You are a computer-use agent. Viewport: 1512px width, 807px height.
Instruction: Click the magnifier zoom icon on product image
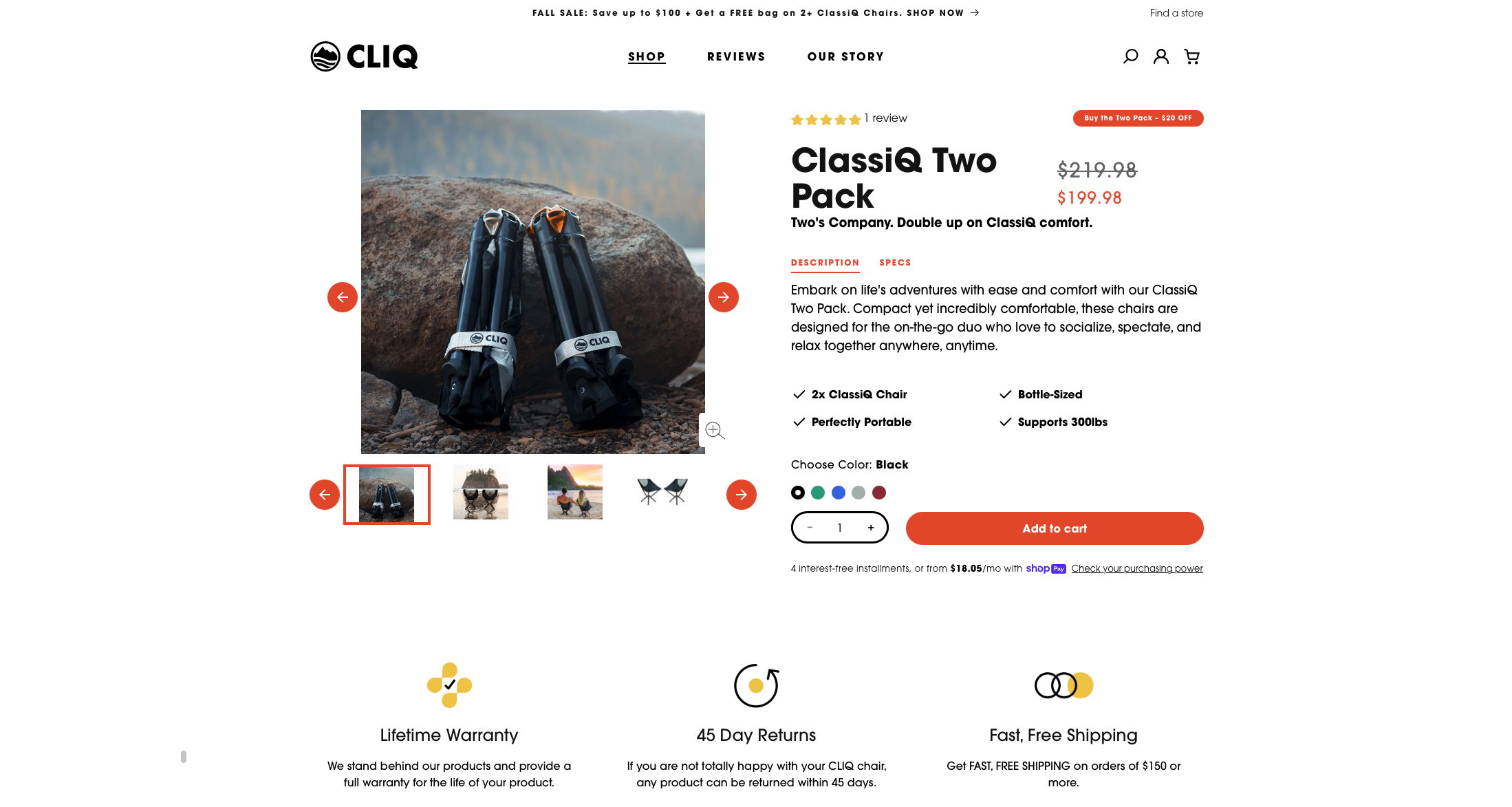point(715,431)
